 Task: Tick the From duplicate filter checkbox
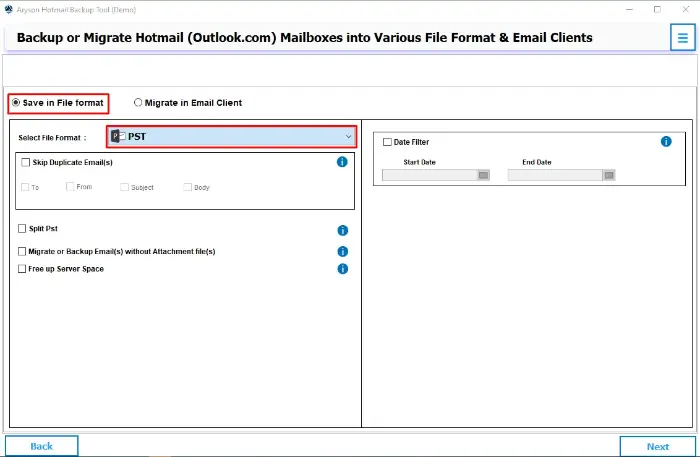point(70,186)
